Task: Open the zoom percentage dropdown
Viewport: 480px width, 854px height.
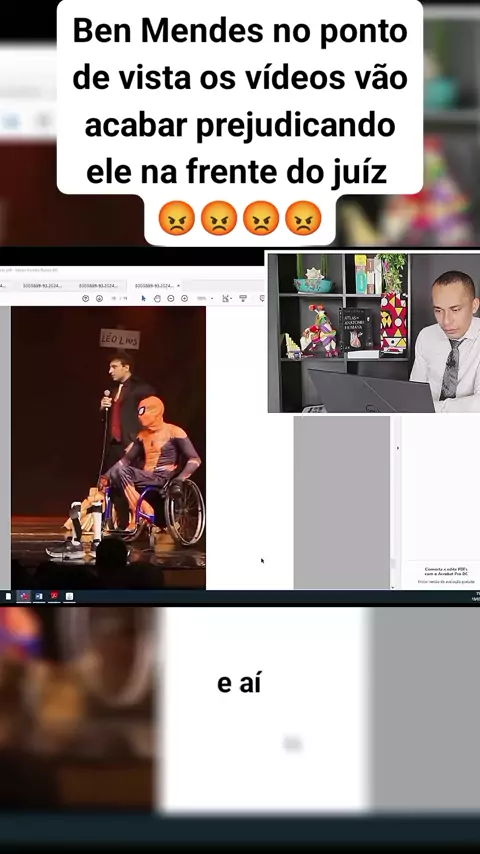Action: tap(205, 298)
